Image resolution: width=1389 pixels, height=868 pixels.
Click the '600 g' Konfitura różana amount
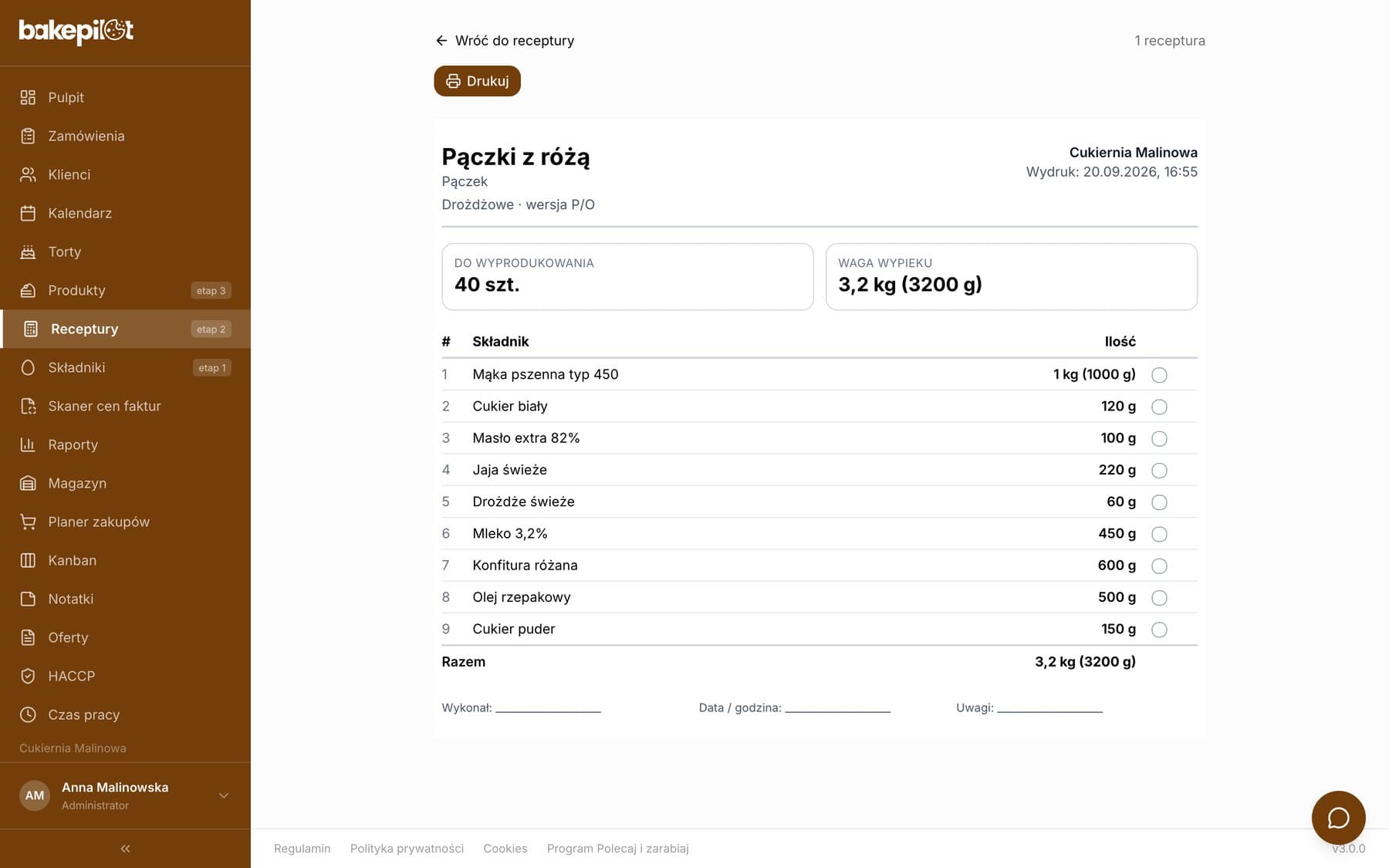[x=1117, y=566]
